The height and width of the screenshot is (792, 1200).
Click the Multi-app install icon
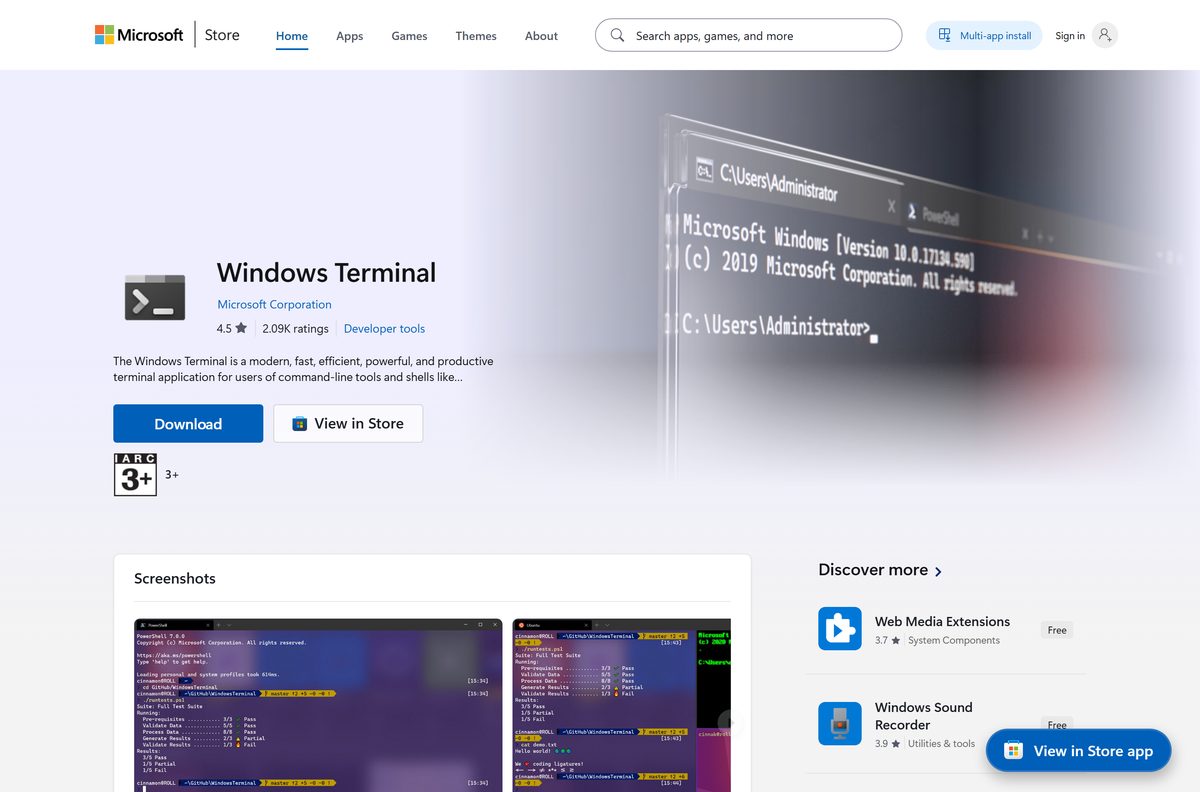[x=944, y=36]
